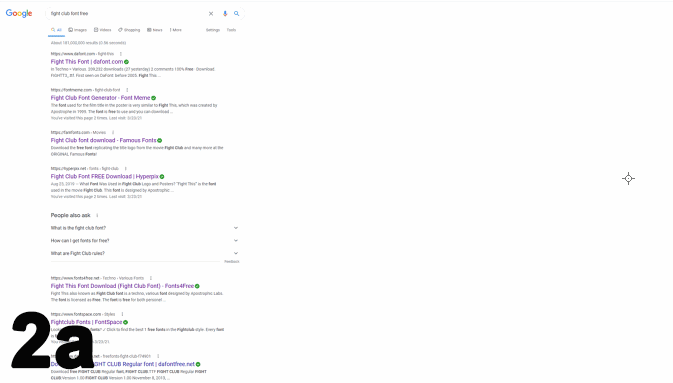Switch to the Images tab
This screenshot has height=383, width=673.
[78, 30]
